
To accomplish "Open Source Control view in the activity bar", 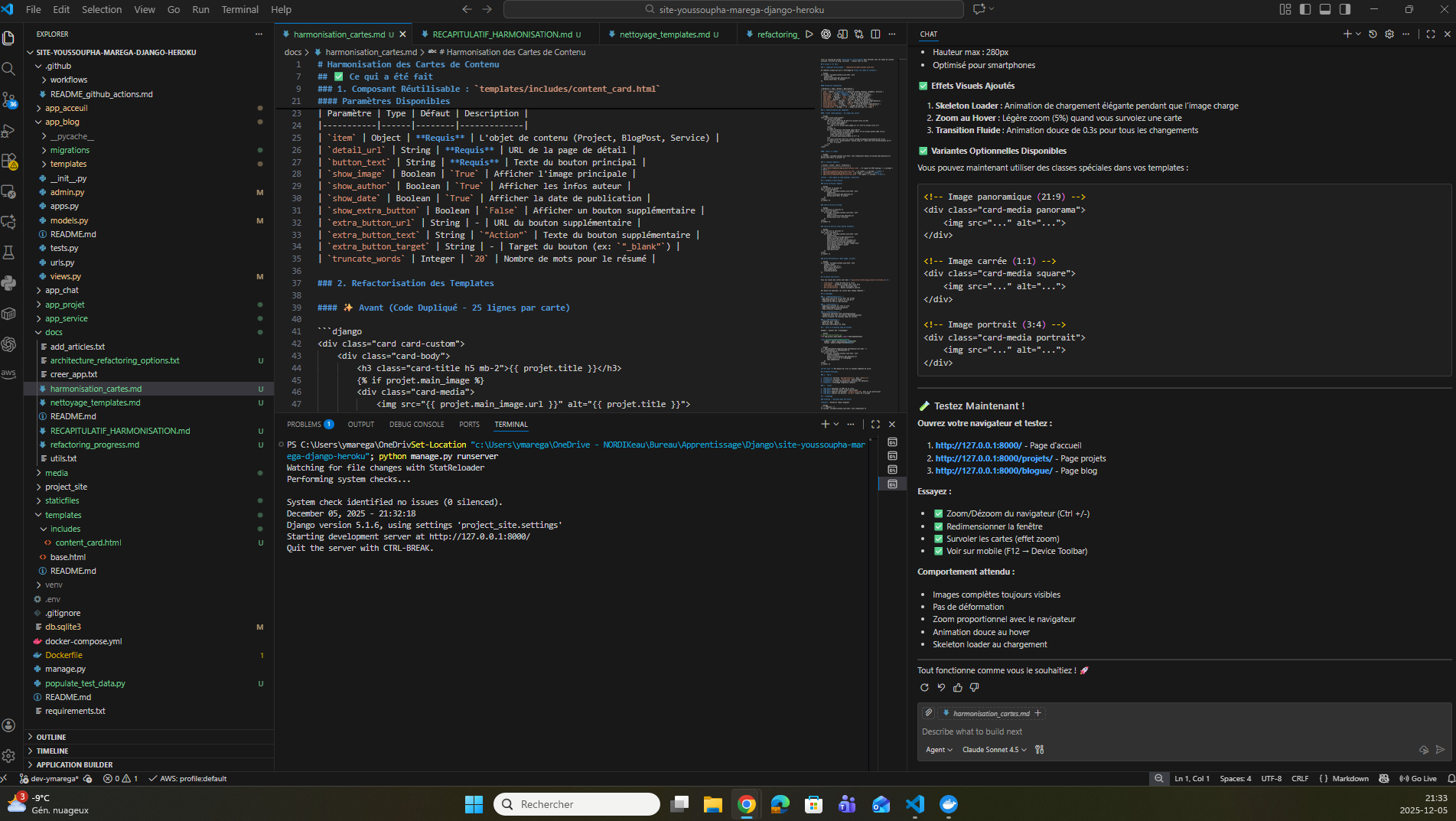I will point(10,100).
